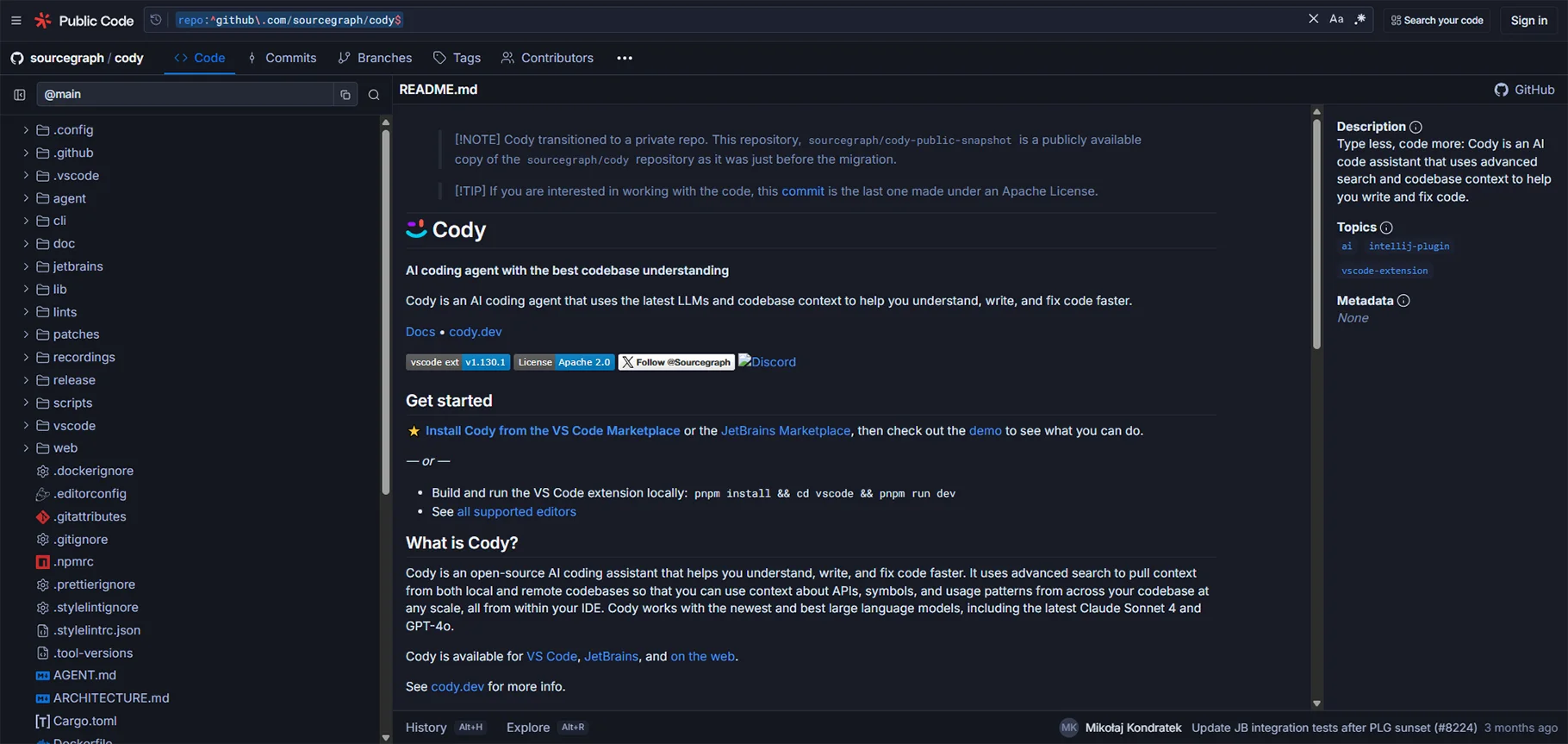1568x744 pixels.
Task: Open Install Cody from VS Code Marketplace
Action: click(x=552, y=431)
